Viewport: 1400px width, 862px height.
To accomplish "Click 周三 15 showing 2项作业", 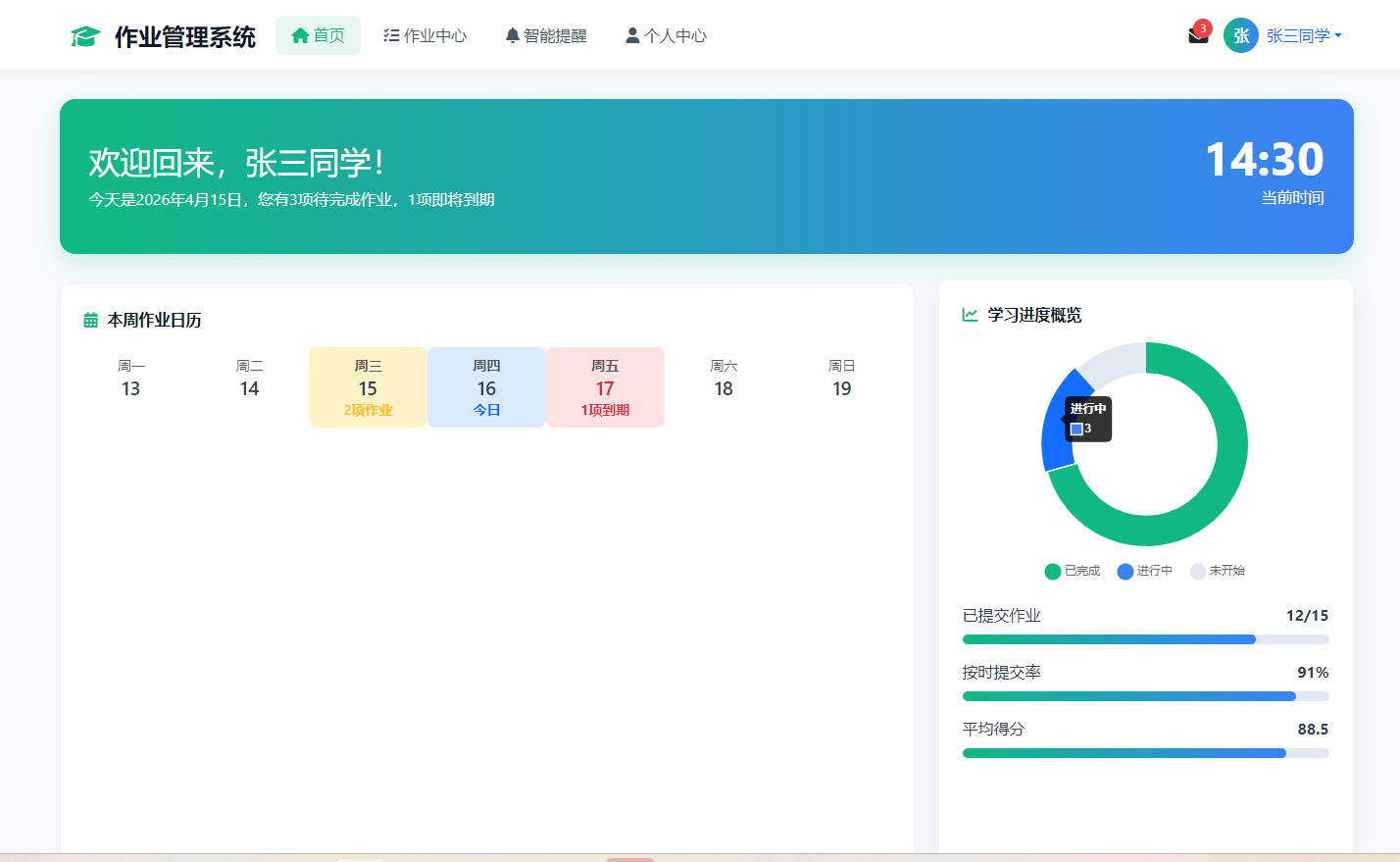I will point(368,386).
